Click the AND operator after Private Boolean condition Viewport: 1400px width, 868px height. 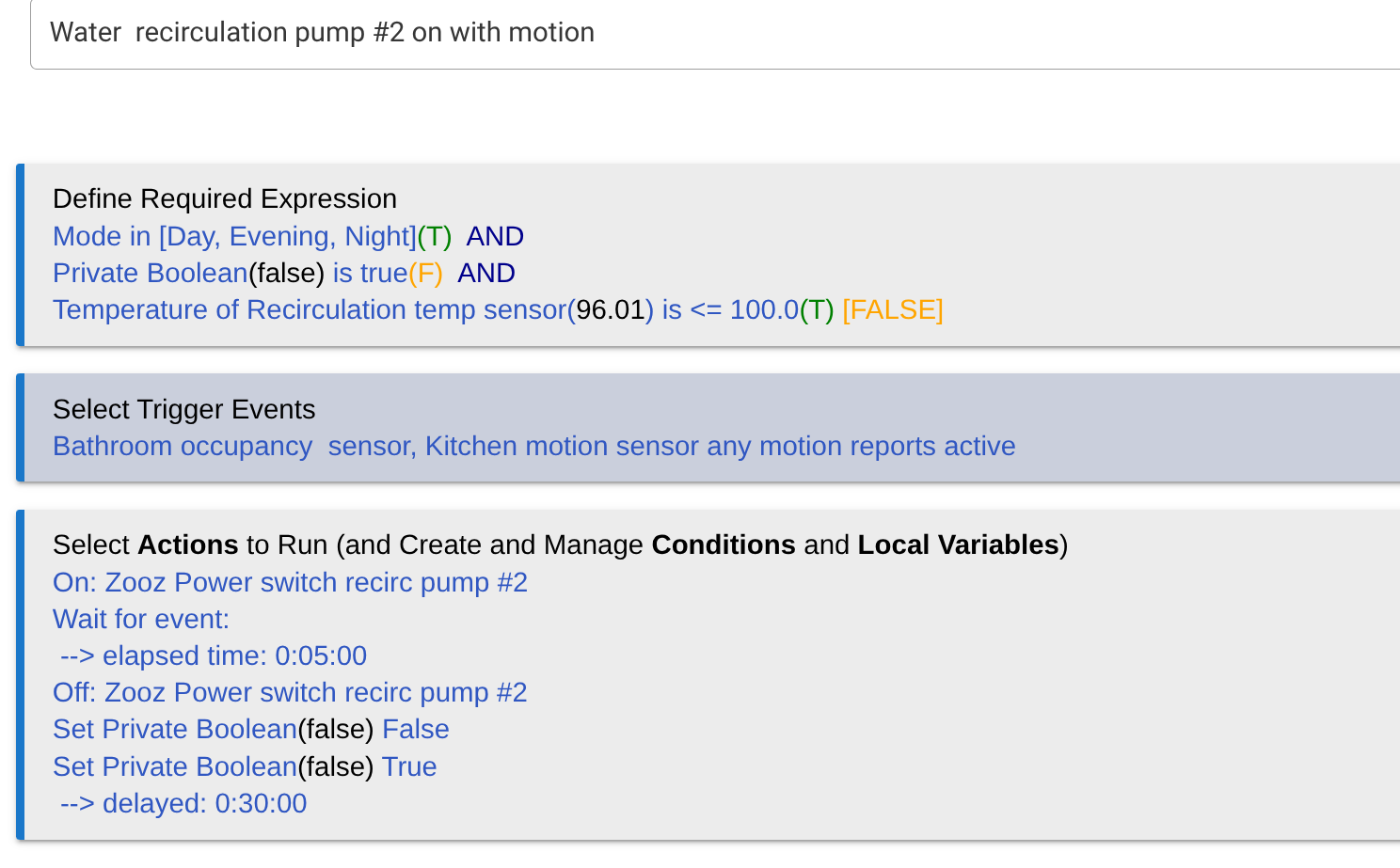(x=486, y=273)
